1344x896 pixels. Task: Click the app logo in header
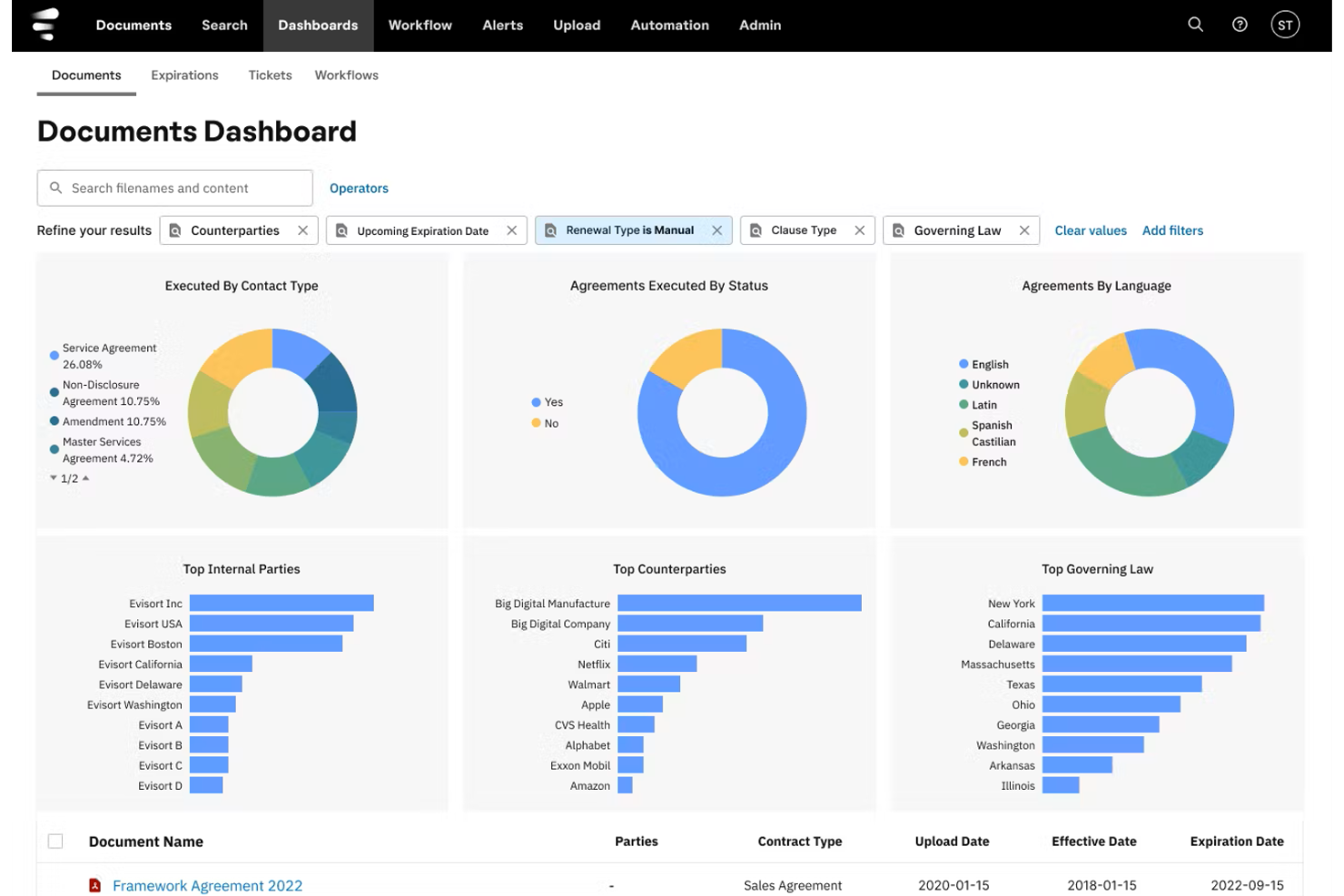point(44,25)
